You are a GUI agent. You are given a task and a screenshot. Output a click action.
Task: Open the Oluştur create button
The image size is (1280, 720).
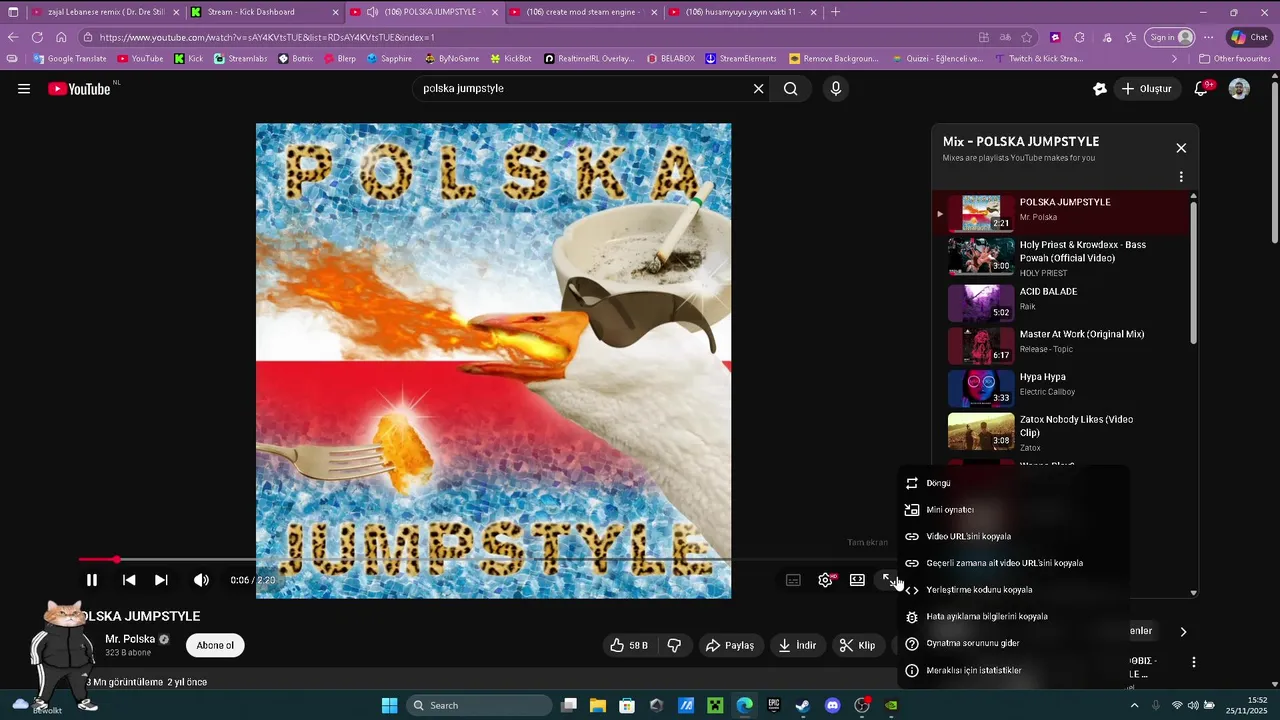(x=1146, y=89)
